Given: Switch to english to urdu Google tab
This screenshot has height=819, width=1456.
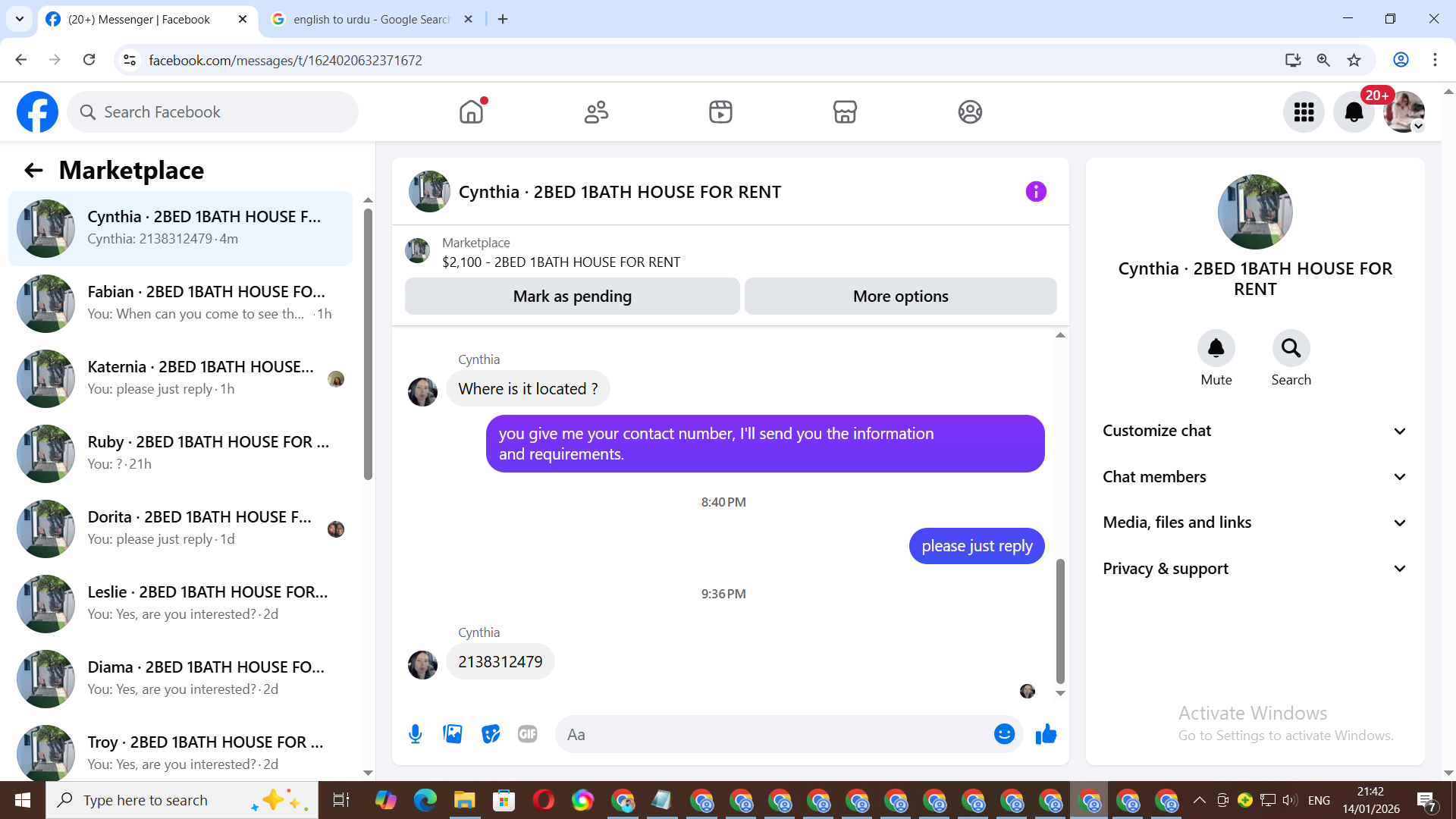Looking at the screenshot, I should click(x=372, y=19).
